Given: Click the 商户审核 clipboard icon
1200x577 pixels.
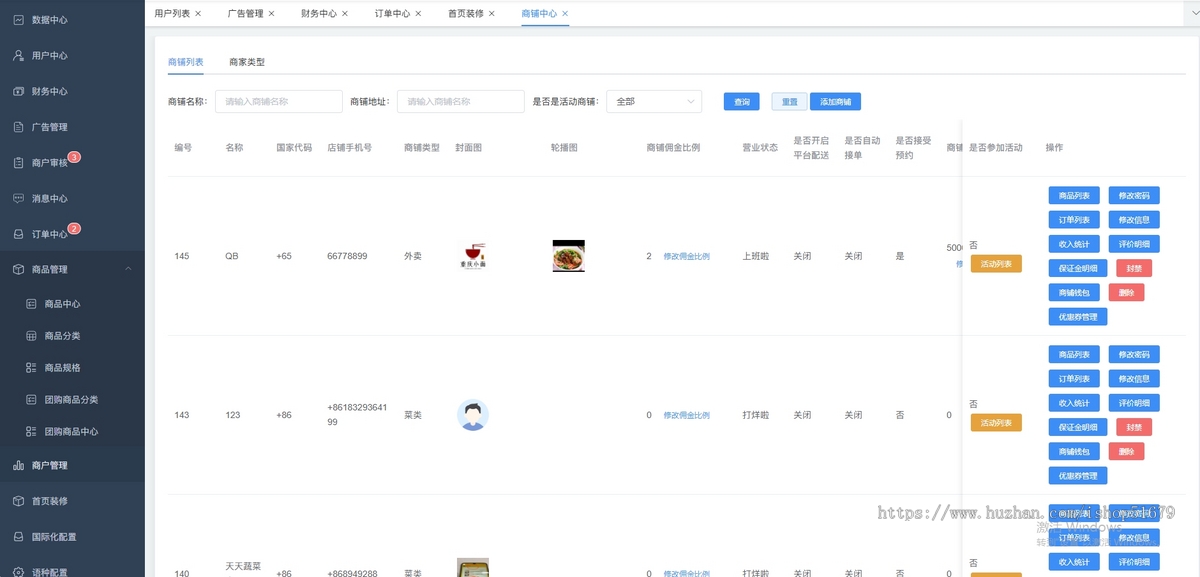Looking at the screenshot, I should coord(18,162).
